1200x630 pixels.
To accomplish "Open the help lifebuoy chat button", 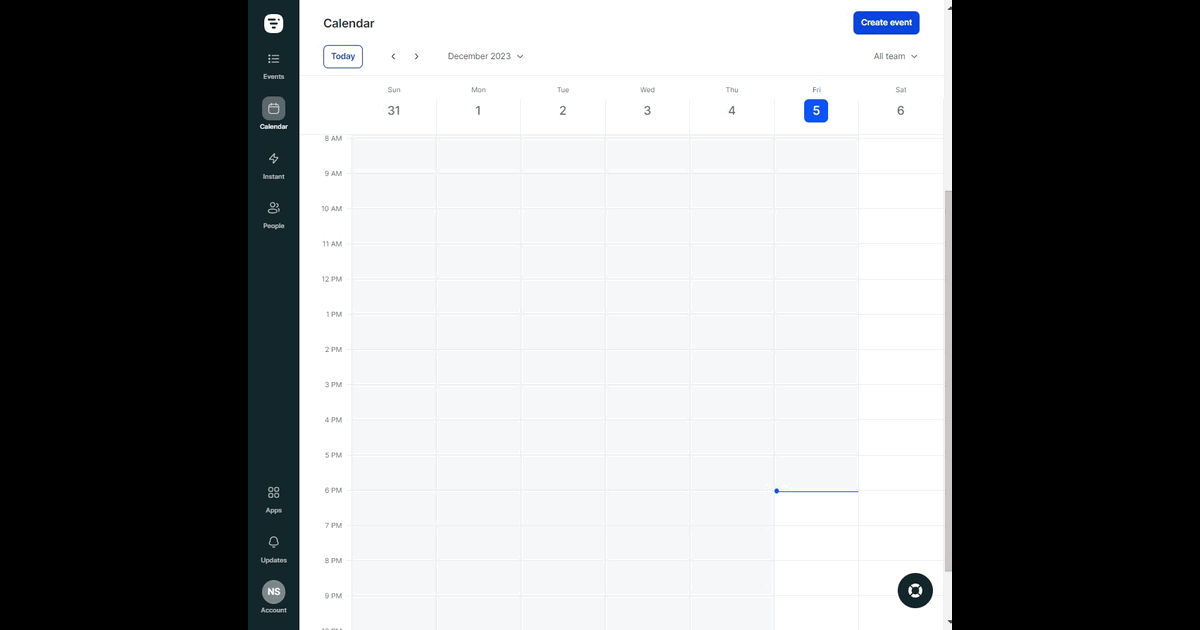I will (x=915, y=590).
